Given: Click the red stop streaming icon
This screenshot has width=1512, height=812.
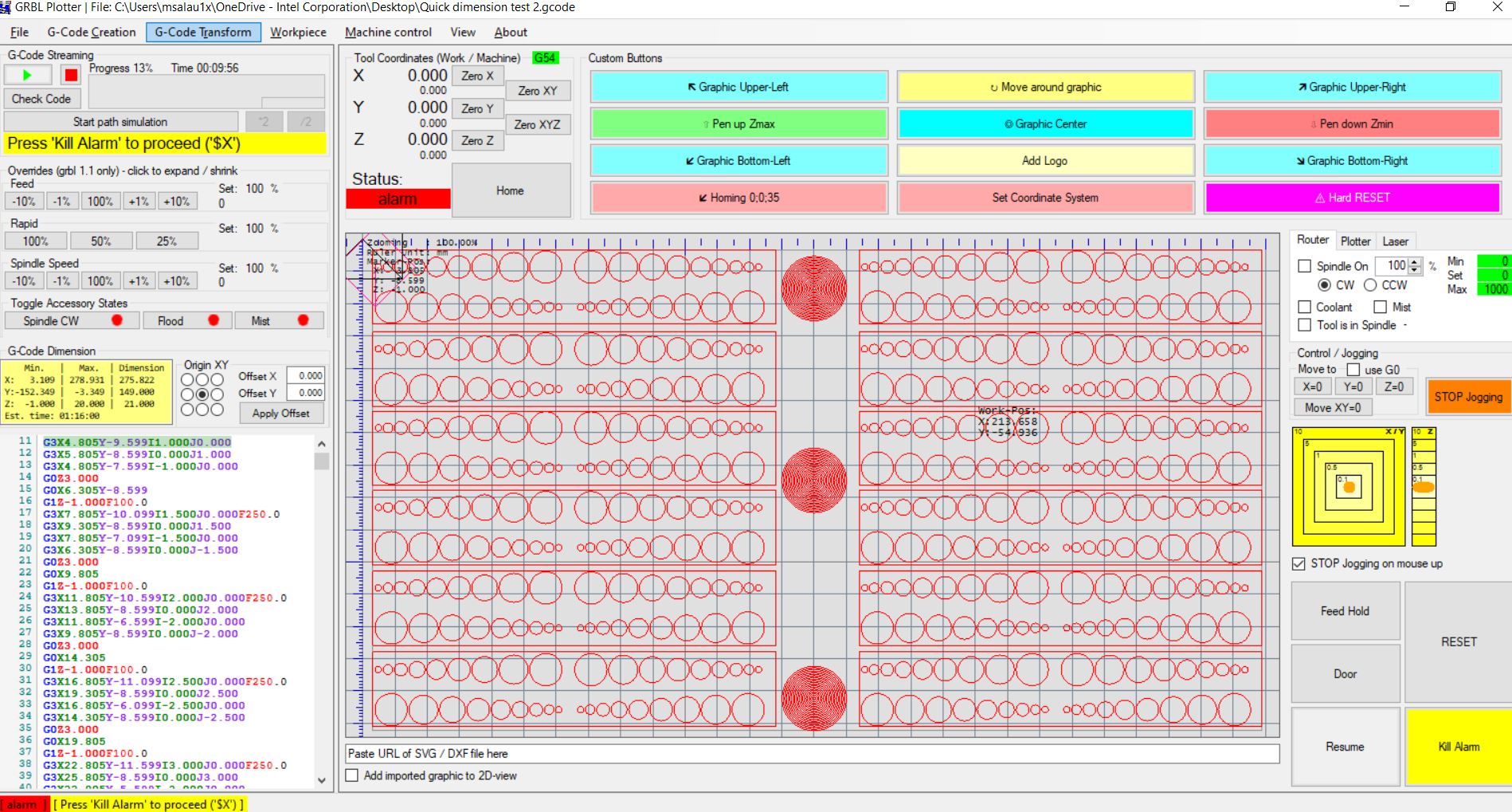Looking at the screenshot, I should (70, 74).
